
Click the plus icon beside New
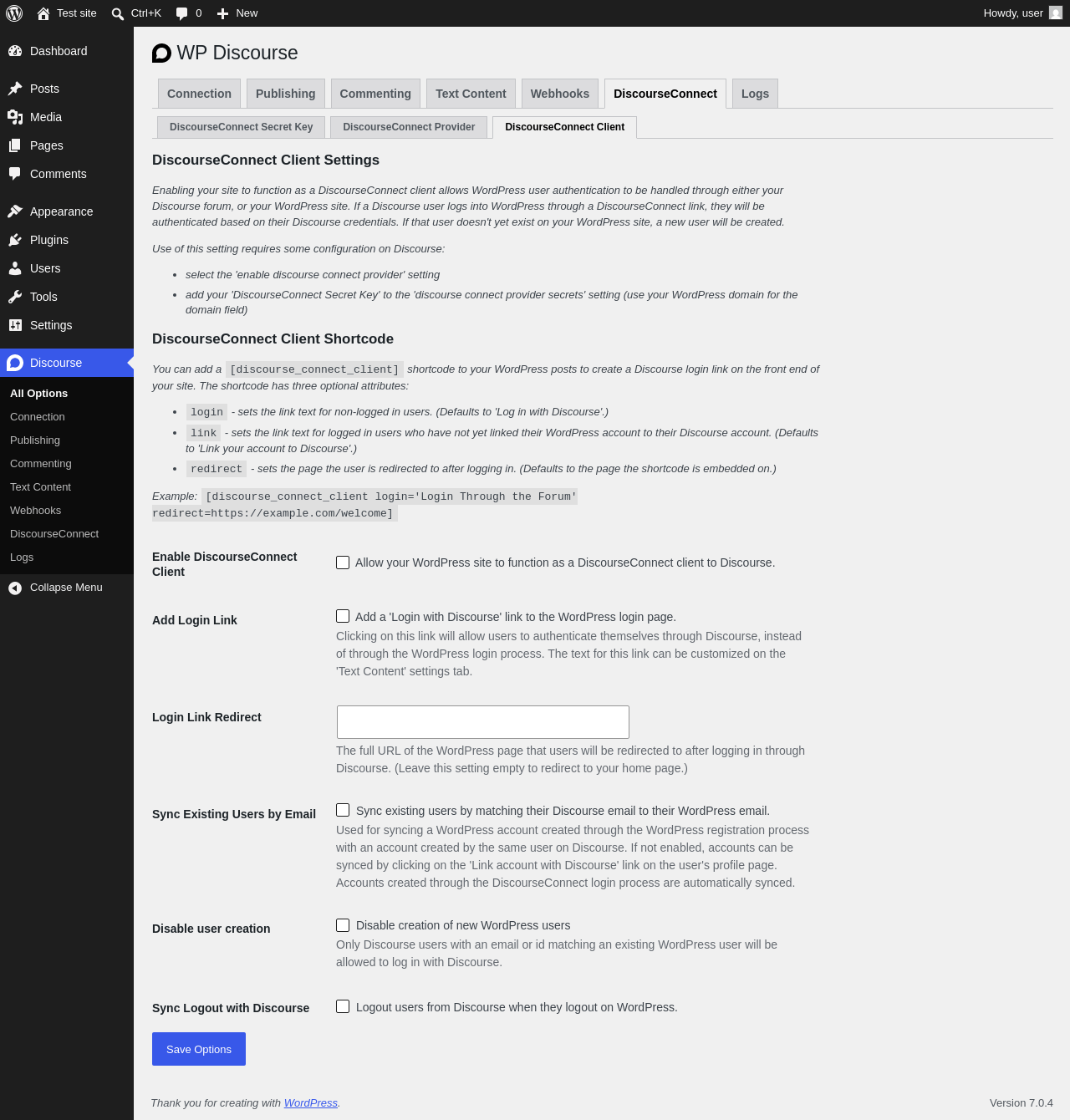click(222, 13)
